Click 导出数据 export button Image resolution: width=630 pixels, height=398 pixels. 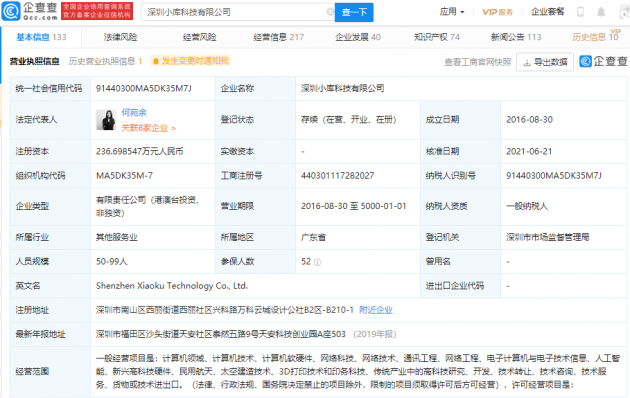545,62
